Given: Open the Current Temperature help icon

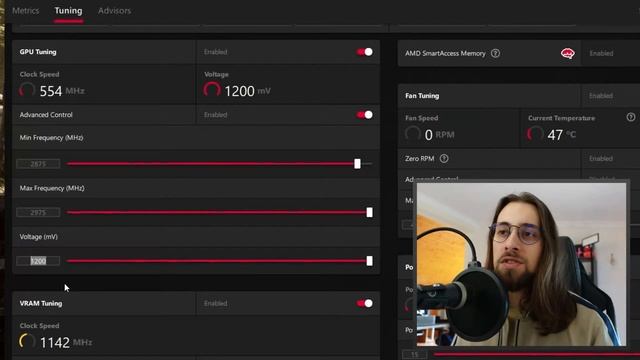Looking at the screenshot, I should 631,118.
